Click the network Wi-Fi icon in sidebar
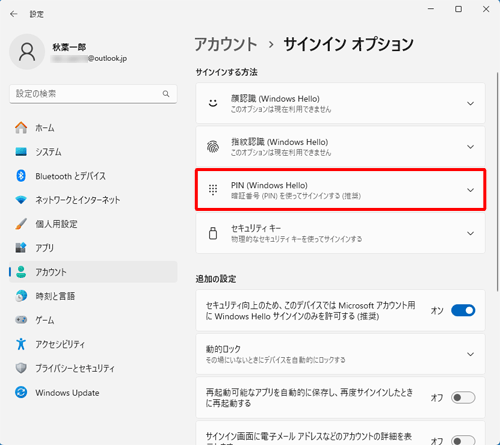 (x=21, y=200)
